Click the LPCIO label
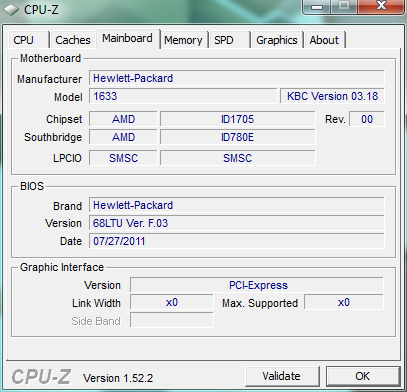 pyautogui.click(x=67, y=158)
